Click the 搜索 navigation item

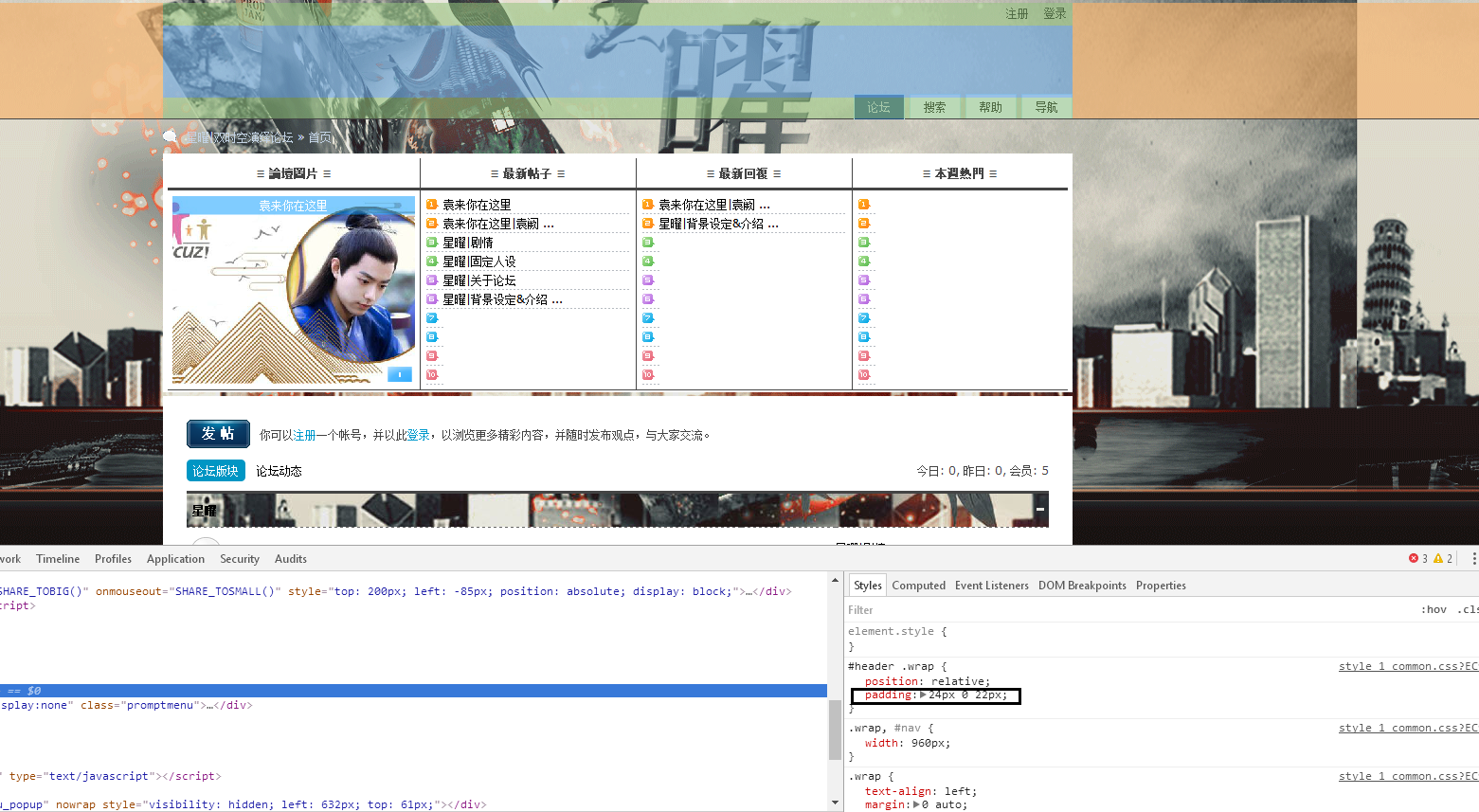934,107
